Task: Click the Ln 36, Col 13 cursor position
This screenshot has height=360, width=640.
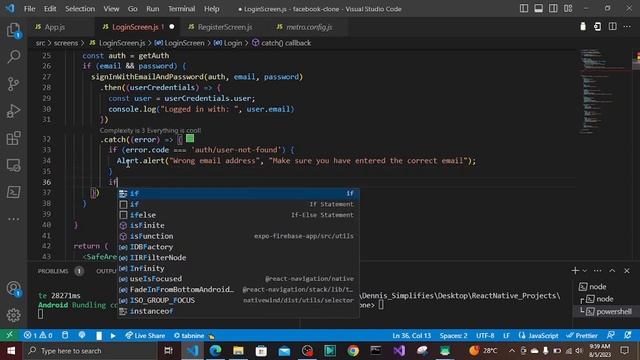Action: click(411, 336)
